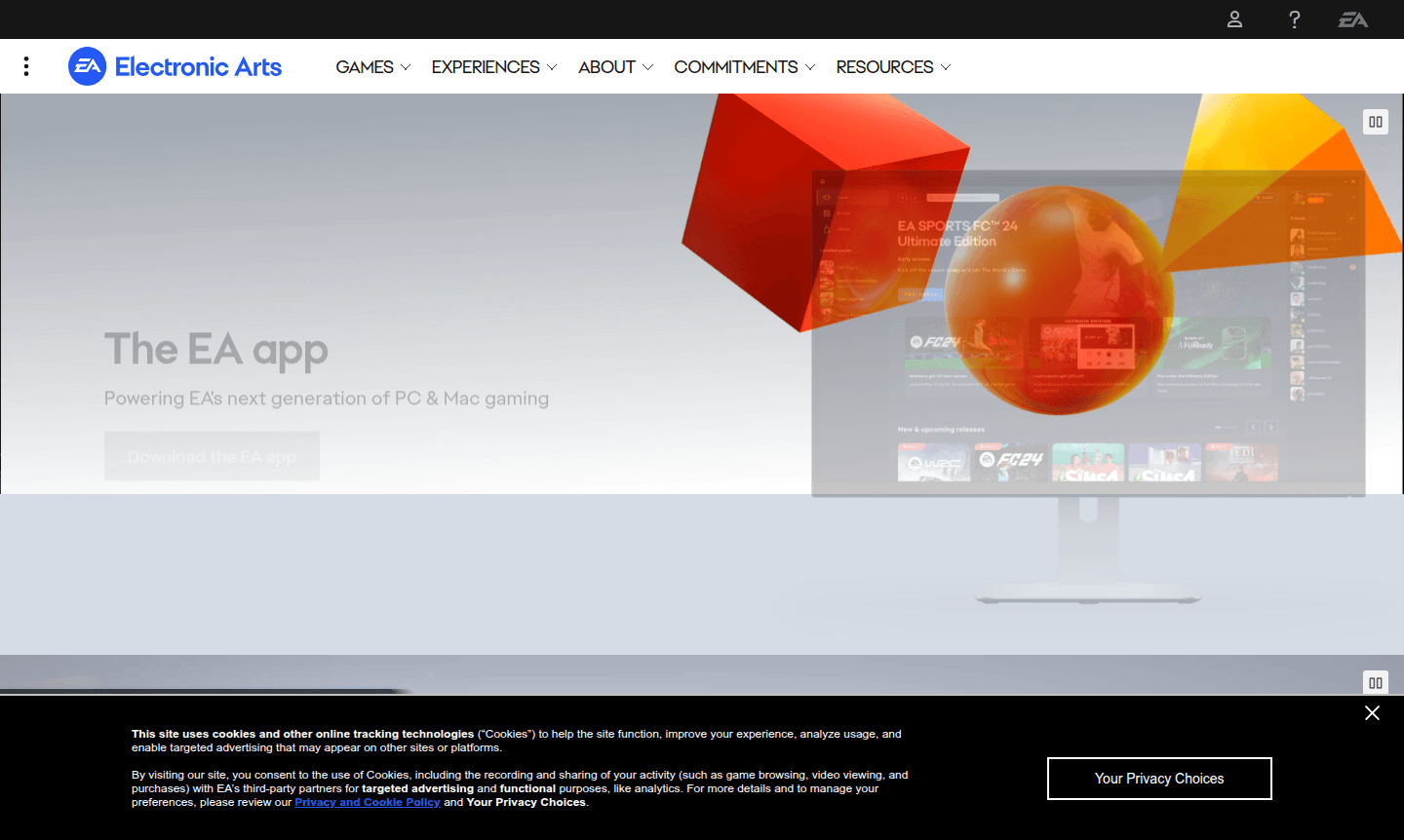Expand the chevron beside EXPERIENCES
1404x840 pixels.
552,67
